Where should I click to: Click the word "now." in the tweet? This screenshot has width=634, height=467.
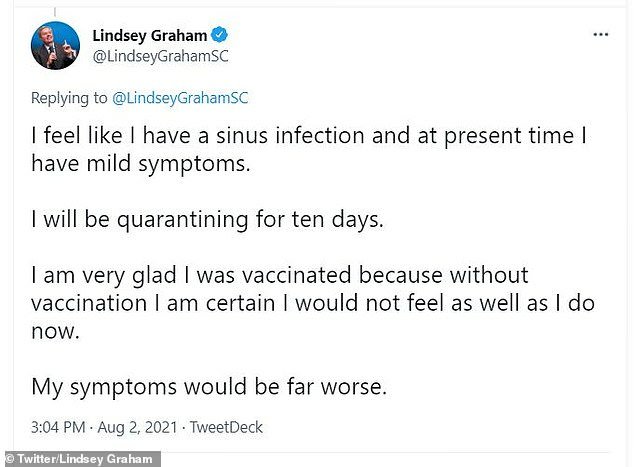pos(54,329)
